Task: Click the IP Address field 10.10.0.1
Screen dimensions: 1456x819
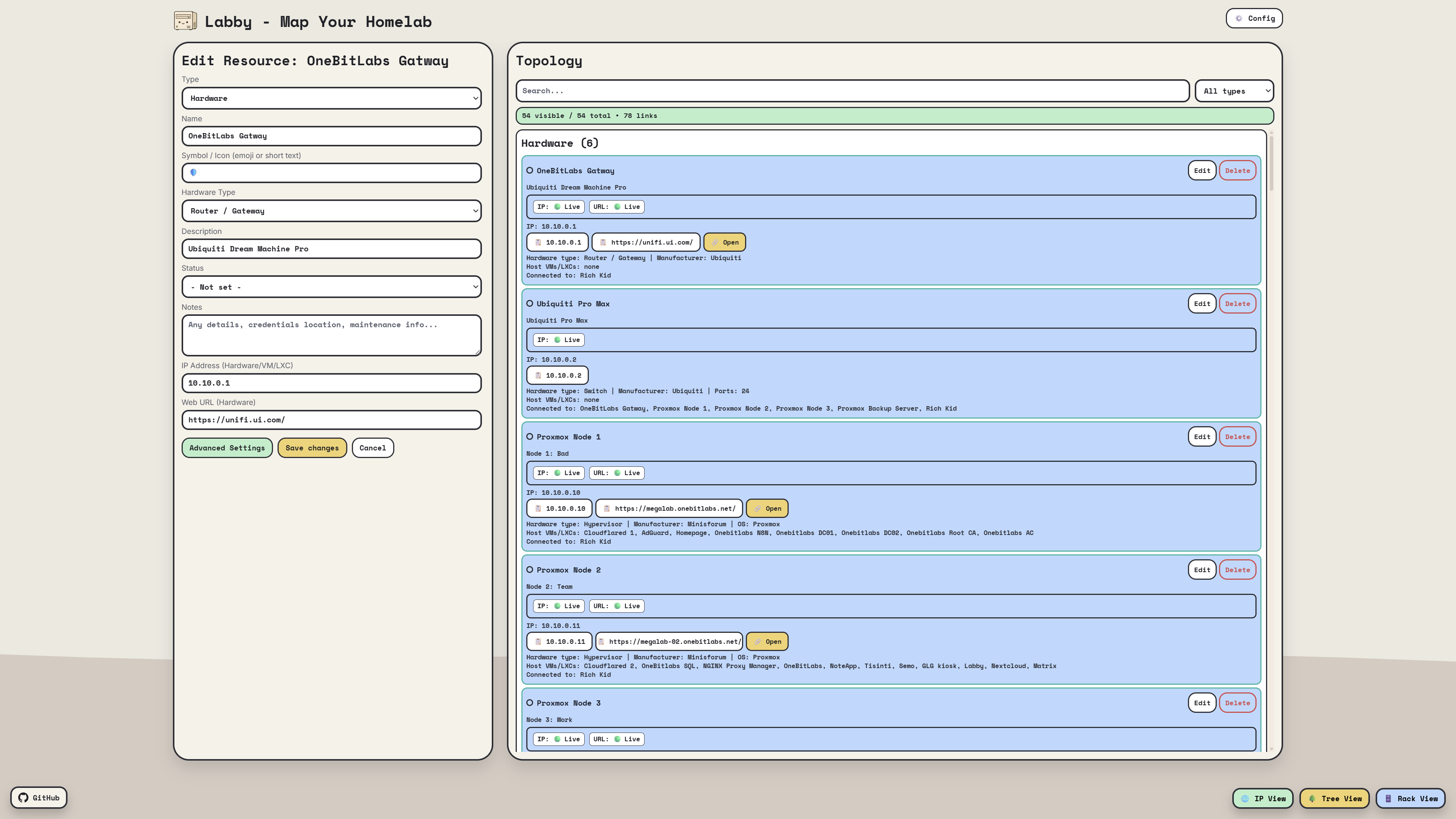Action: tap(331, 383)
